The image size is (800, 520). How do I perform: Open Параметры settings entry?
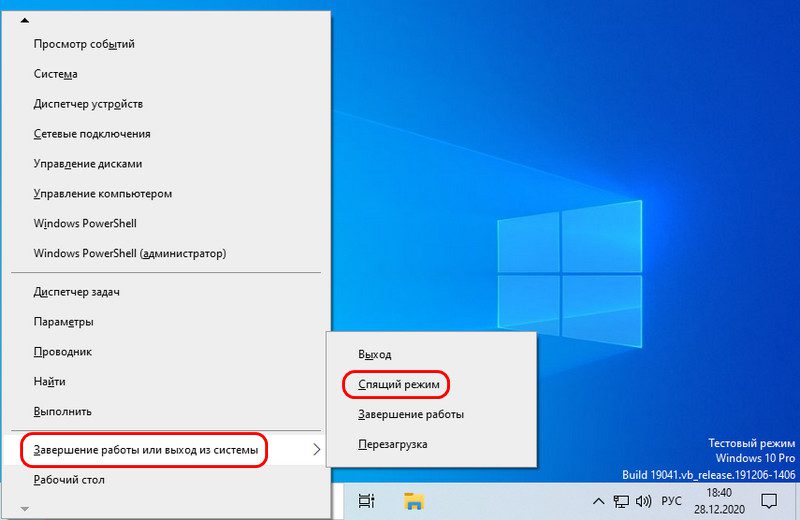click(x=166, y=321)
